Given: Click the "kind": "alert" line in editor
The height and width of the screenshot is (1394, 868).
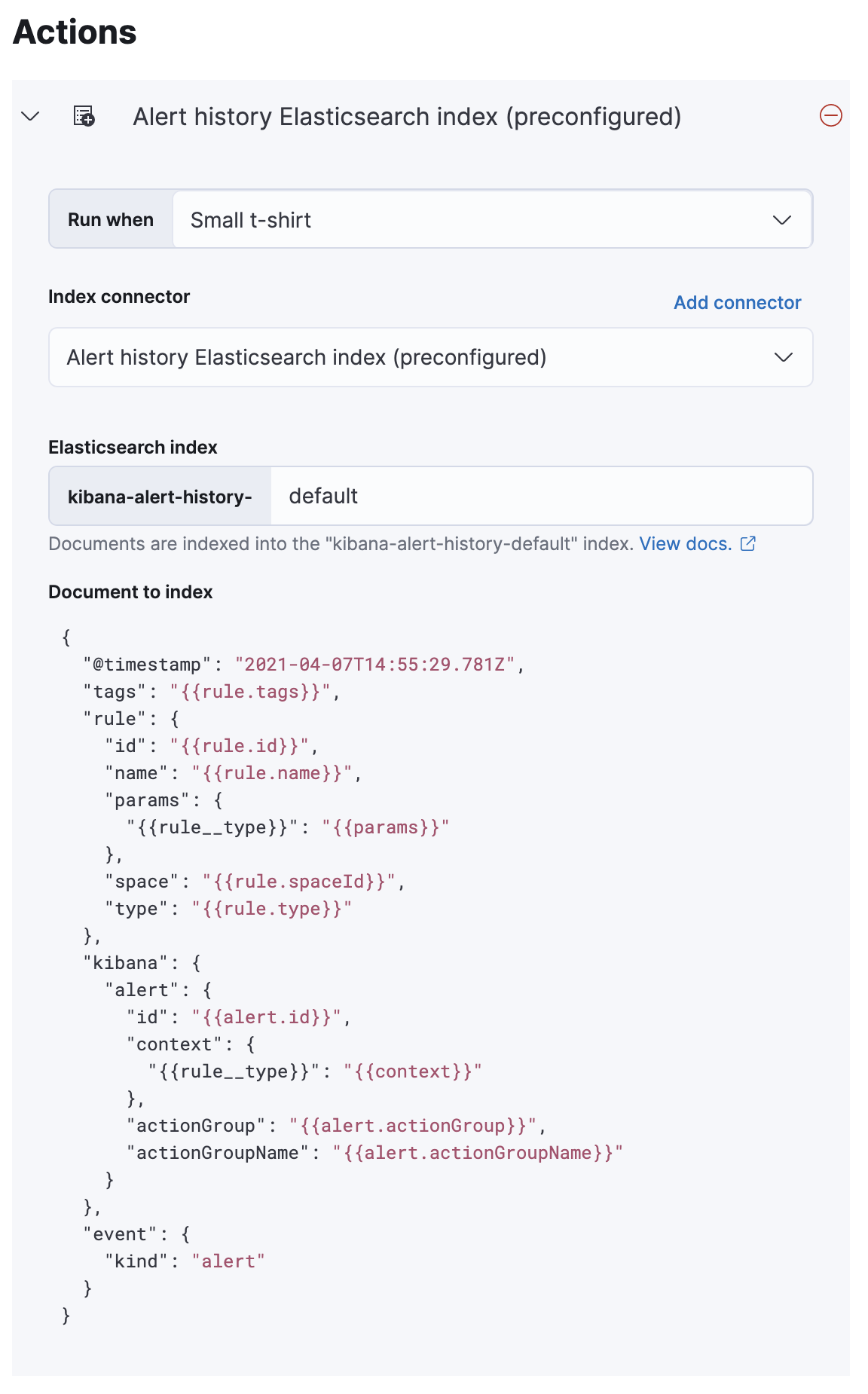Looking at the screenshot, I should point(185,1261).
